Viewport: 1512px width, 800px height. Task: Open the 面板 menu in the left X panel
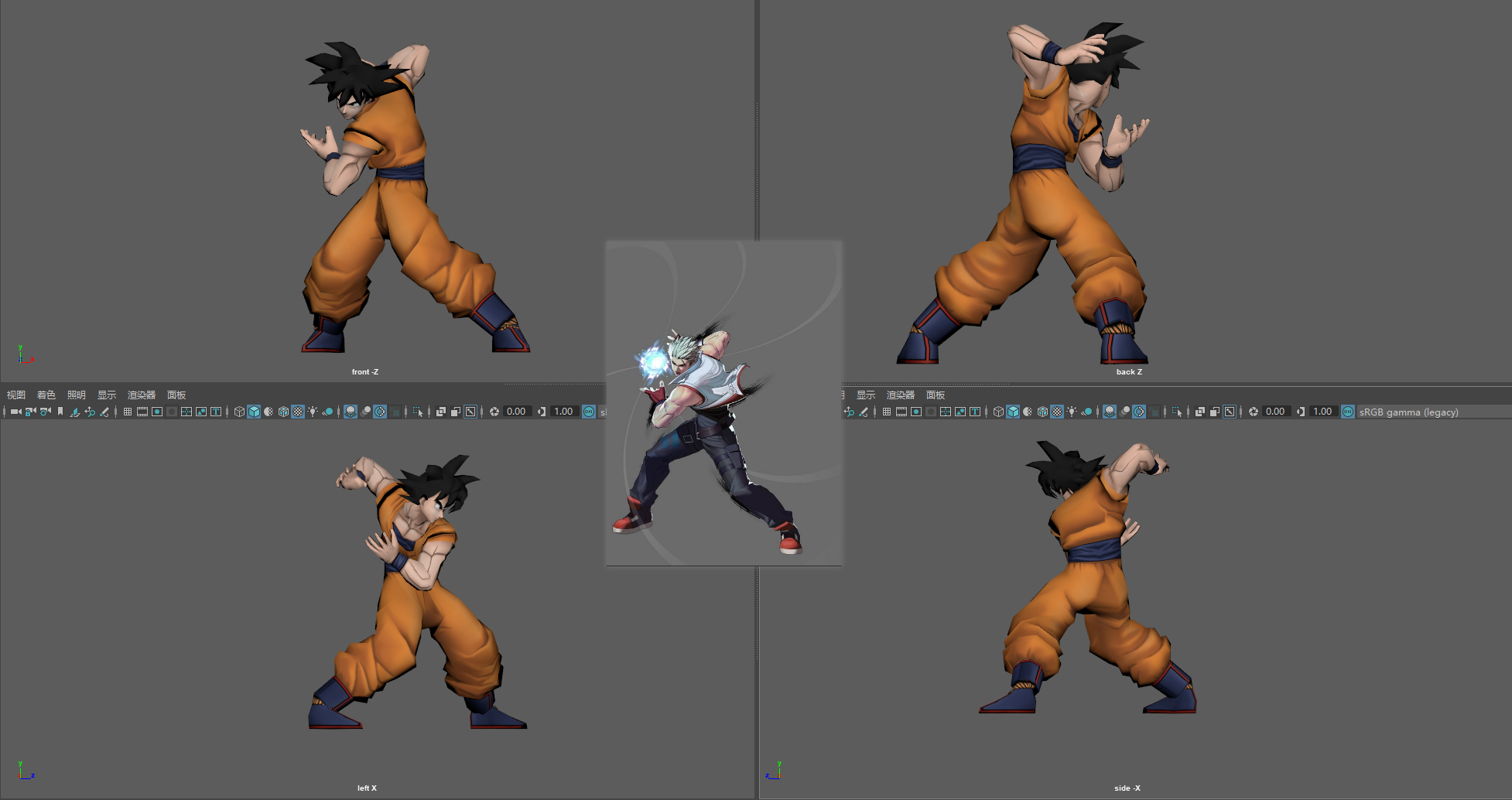point(176,395)
